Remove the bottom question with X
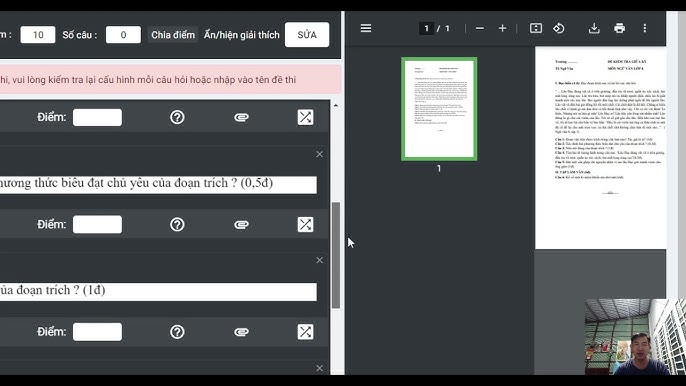The width and height of the screenshot is (686, 386). [x=319, y=368]
